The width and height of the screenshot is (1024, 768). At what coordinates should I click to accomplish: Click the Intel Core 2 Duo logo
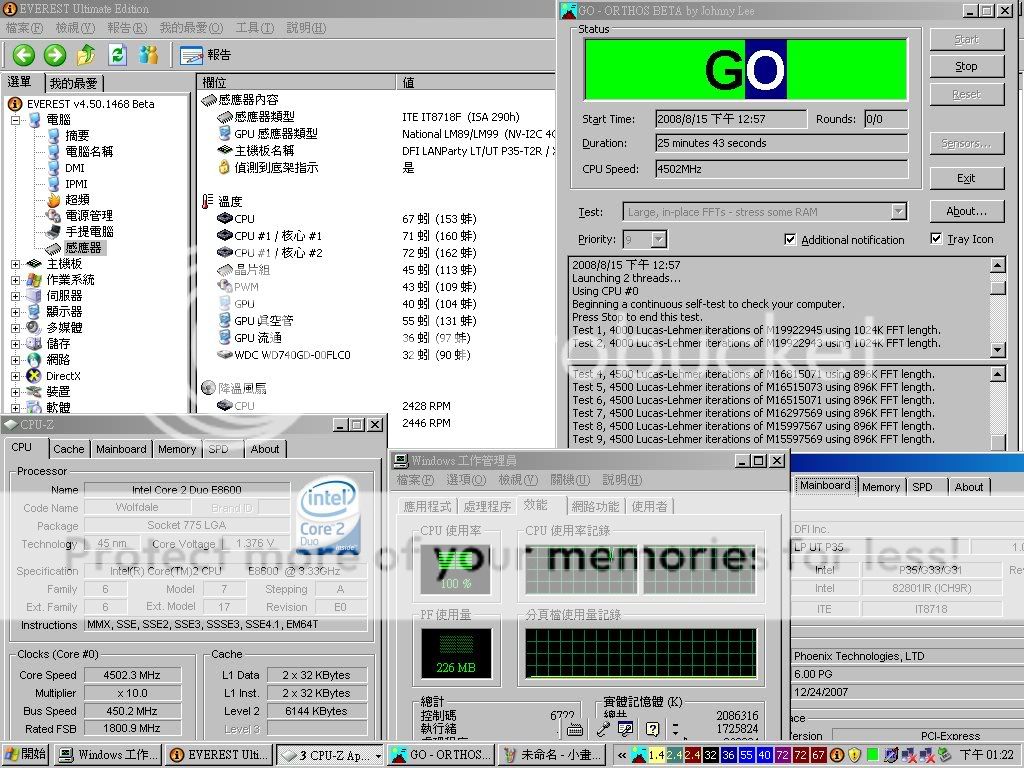[328, 517]
